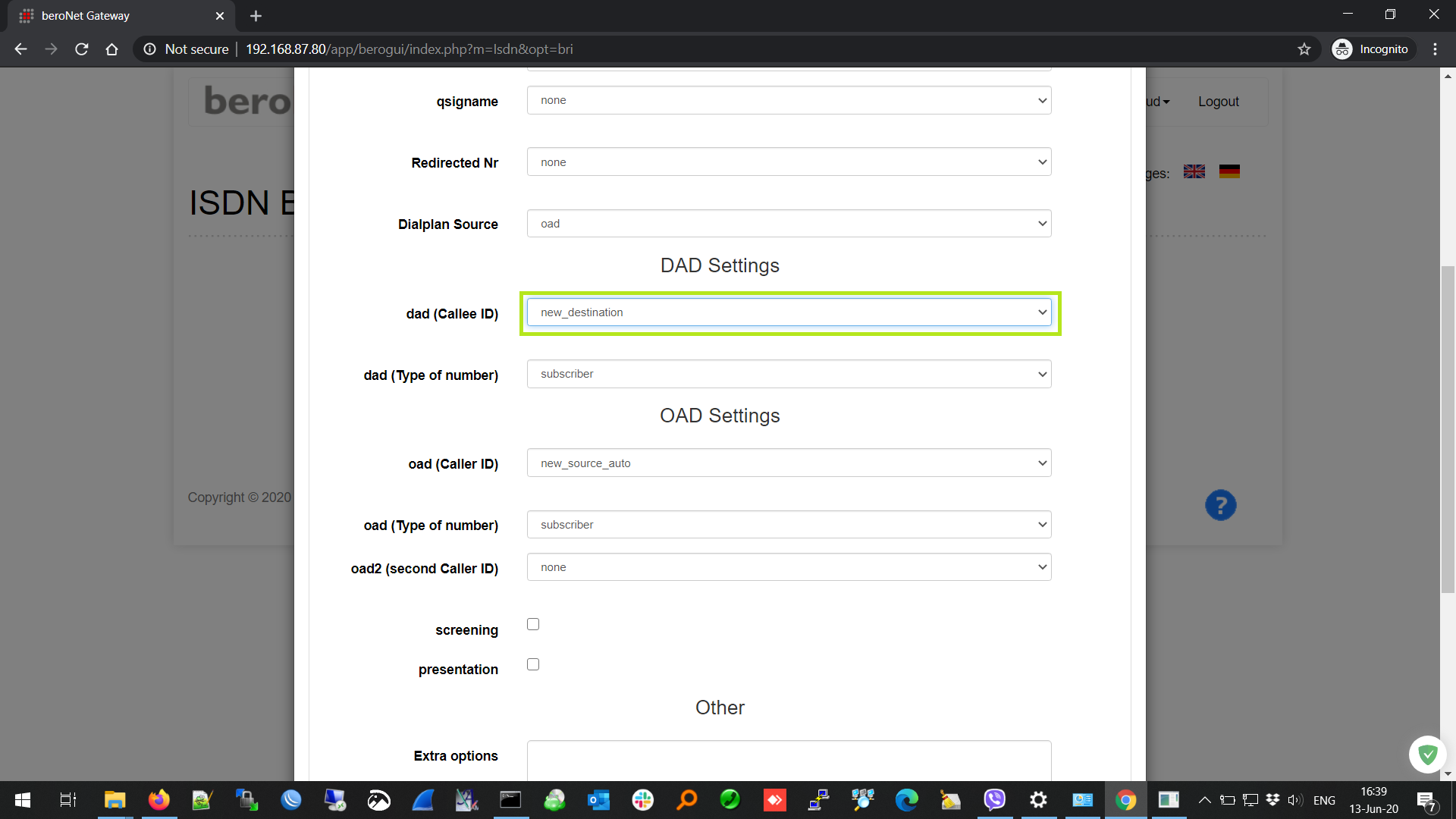Switch language with the German flag icon
Viewport: 1456px width, 819px height.
(1229, 172)
